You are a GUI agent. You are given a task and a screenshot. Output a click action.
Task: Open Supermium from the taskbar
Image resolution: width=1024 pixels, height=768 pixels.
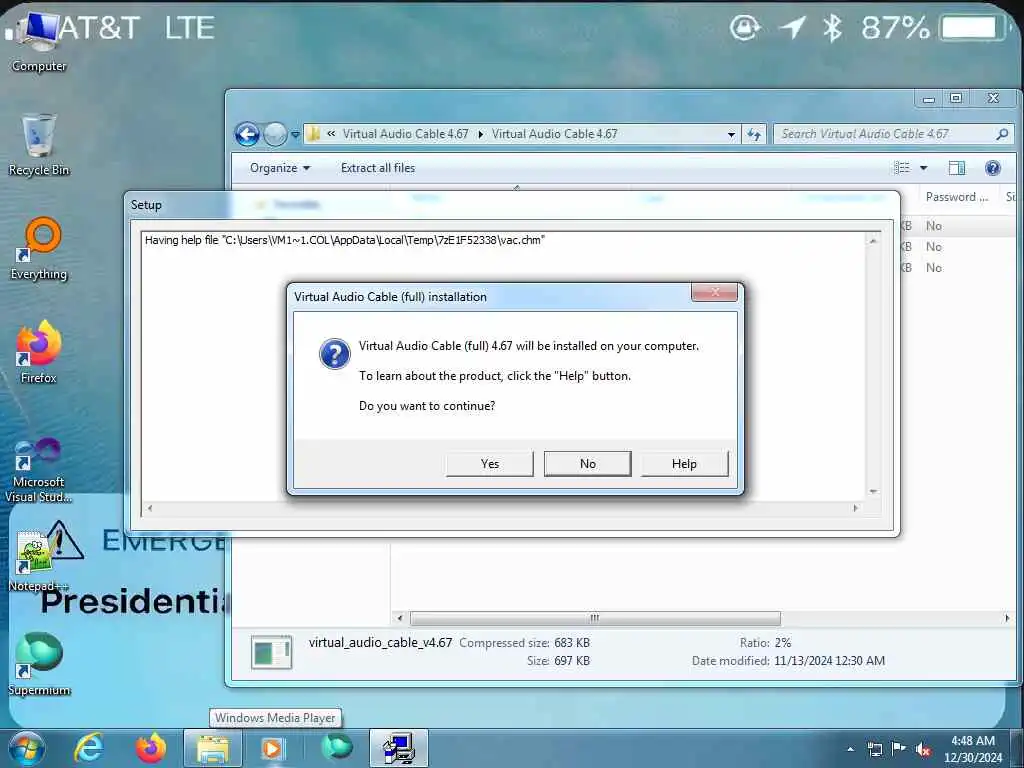click(x=336, y=748)
